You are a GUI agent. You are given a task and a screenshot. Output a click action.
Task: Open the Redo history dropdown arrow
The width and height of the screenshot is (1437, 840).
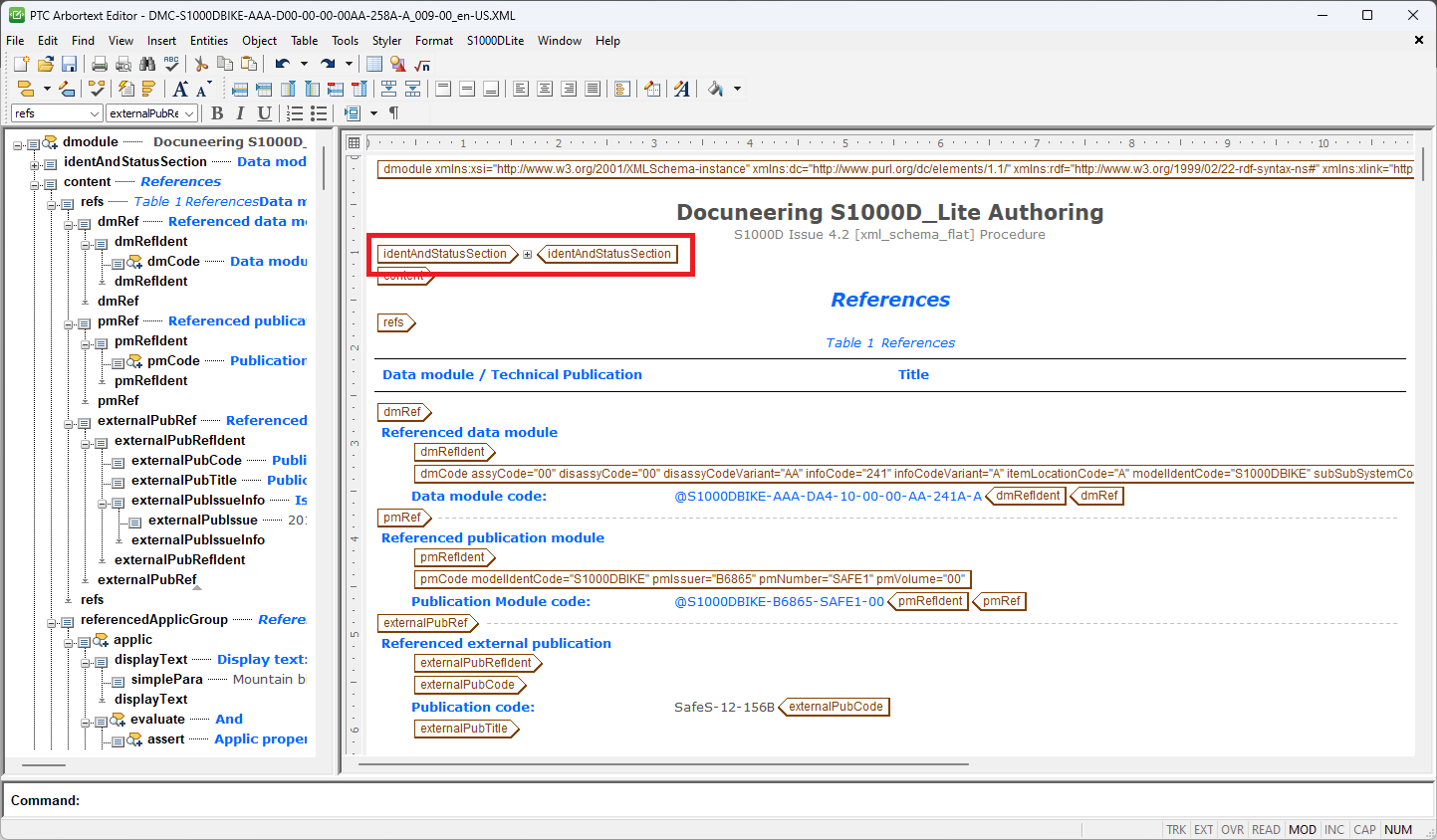pos(349,64)
